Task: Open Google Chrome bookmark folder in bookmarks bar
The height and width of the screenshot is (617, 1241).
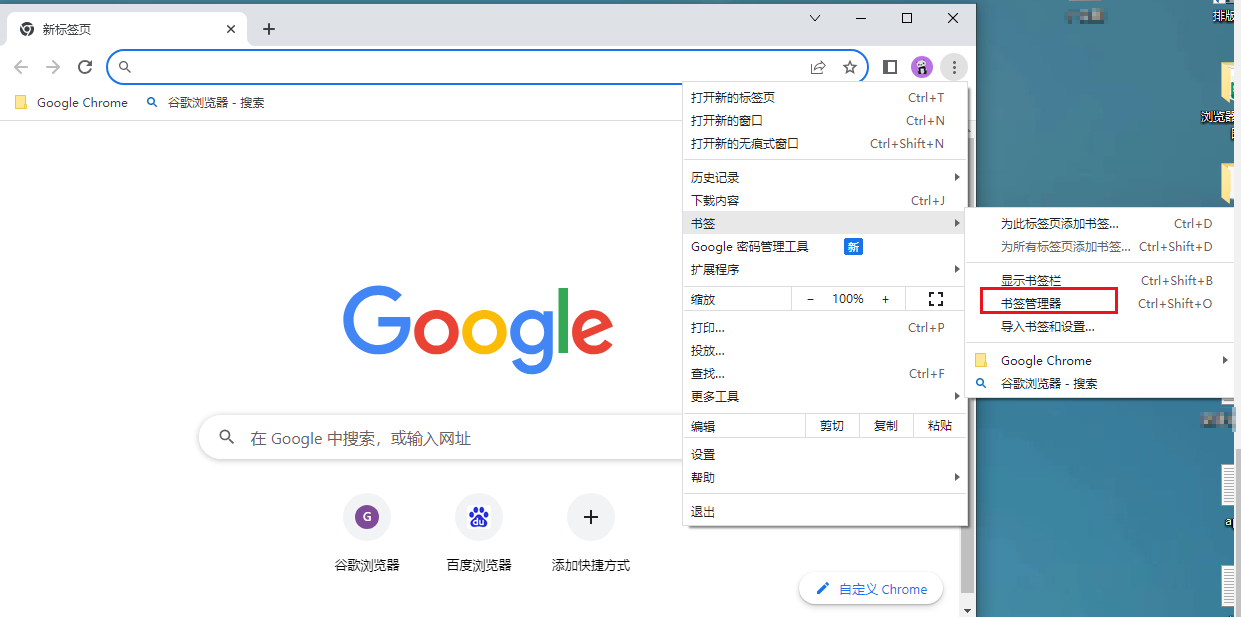Action: coord(71,102)
